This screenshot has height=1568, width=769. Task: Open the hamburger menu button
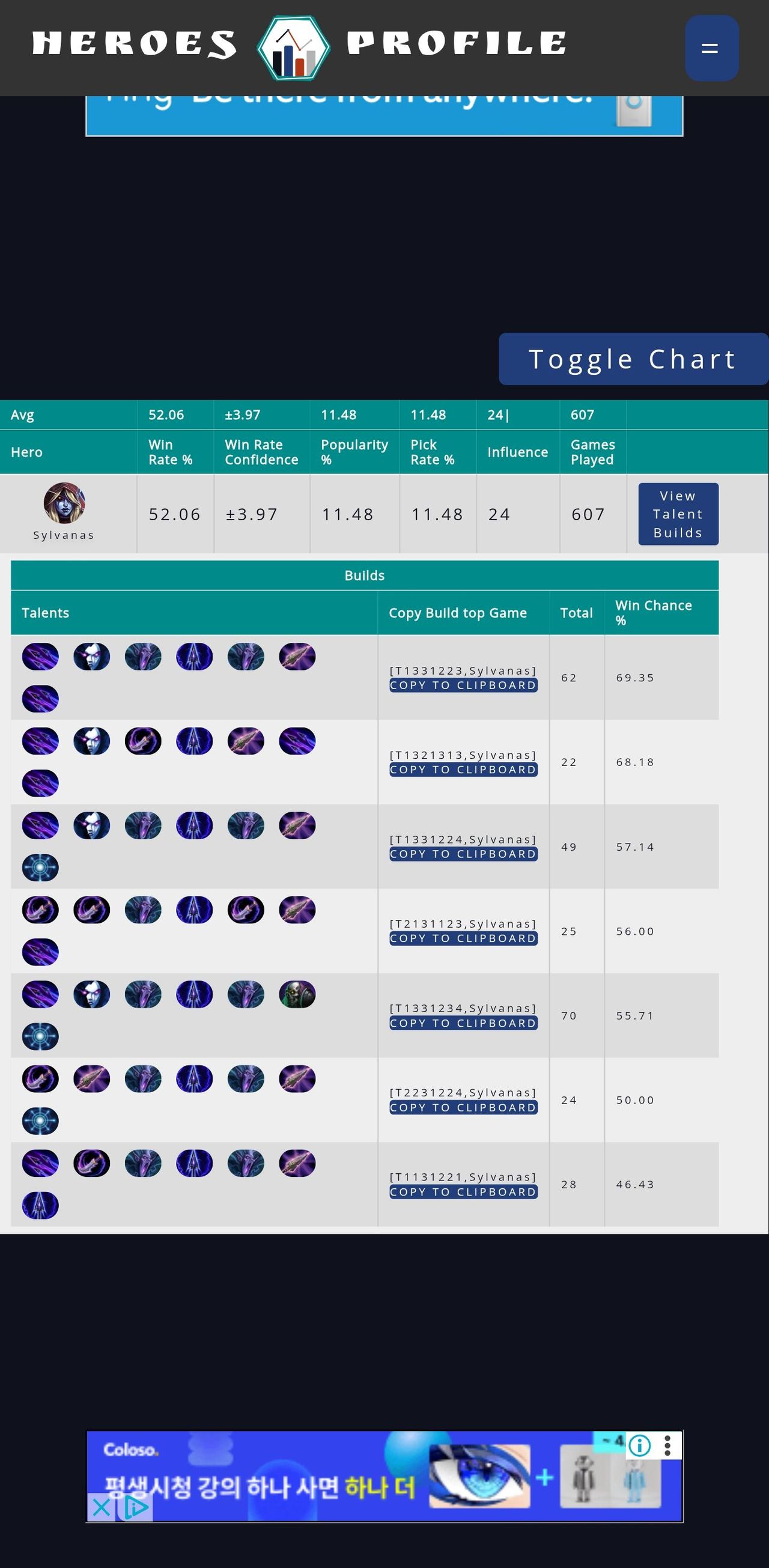click(x=711, y=48)
